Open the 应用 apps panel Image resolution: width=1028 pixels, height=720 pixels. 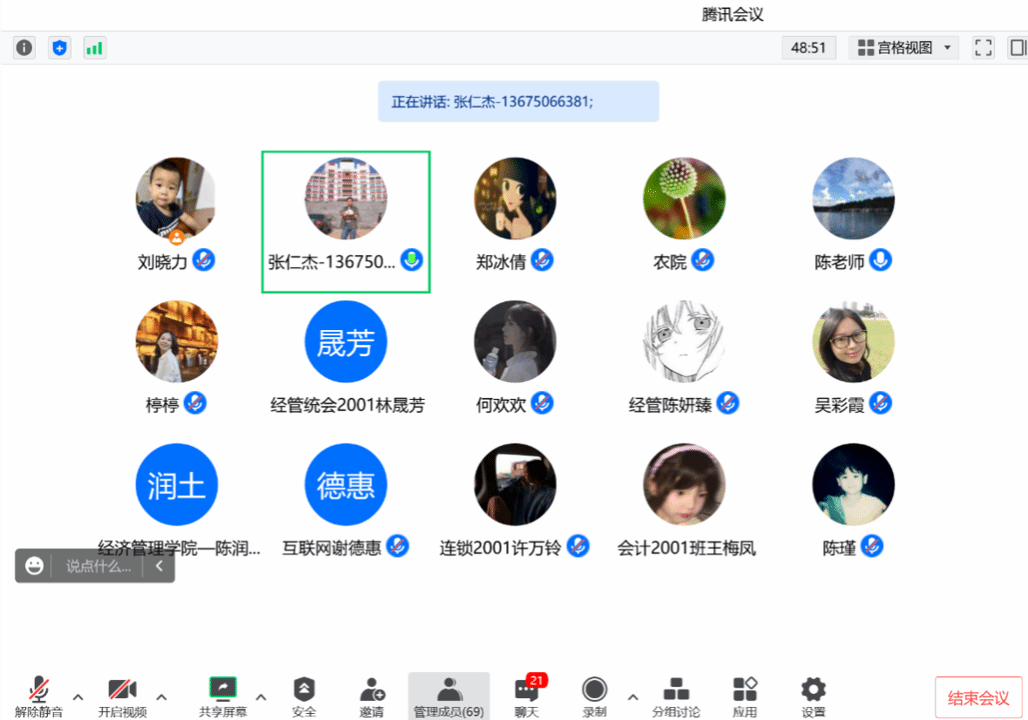(745, 696)
